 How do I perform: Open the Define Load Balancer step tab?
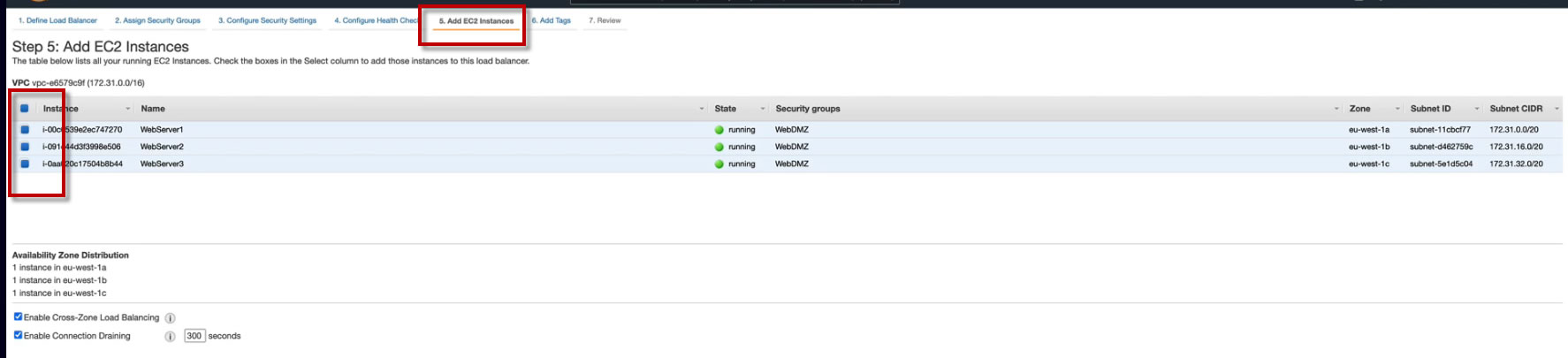58,20
